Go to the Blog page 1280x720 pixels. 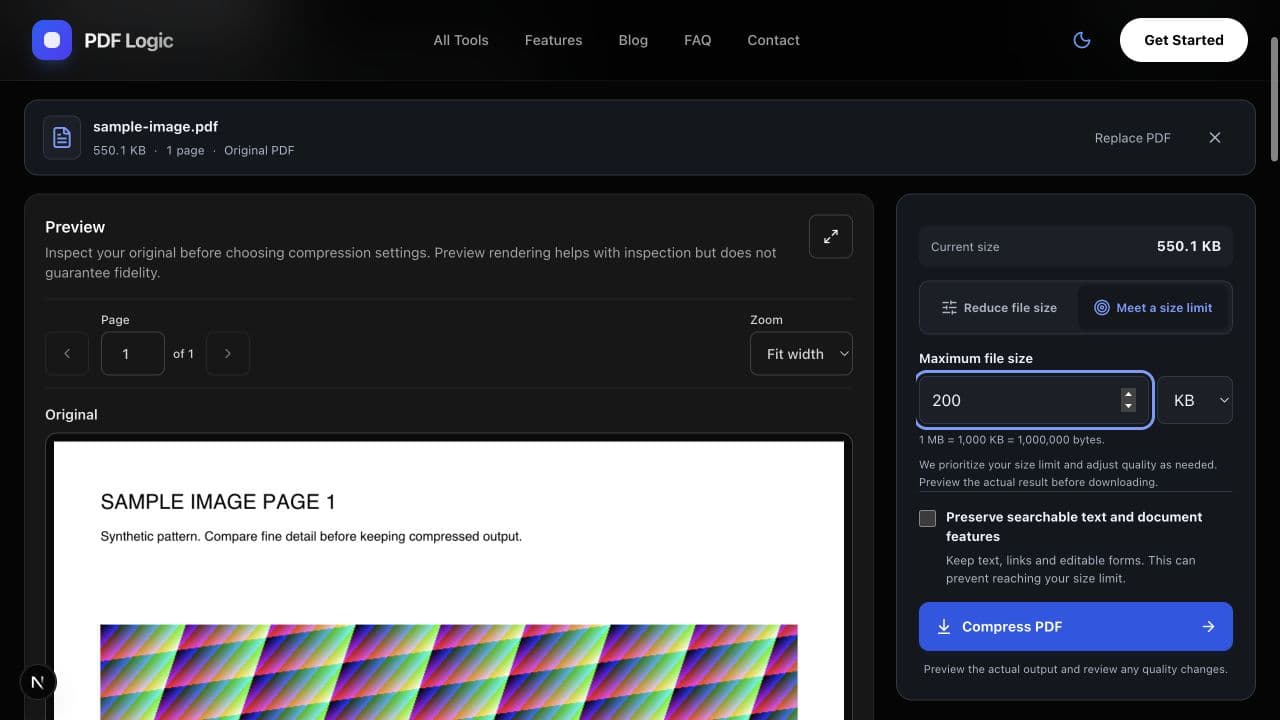[x=633, y=40]
